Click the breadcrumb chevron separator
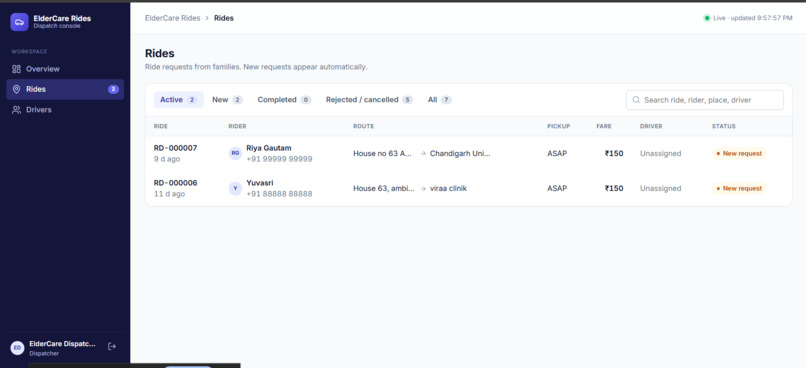The height and width of the screenshot is (368, 806). point(207,18)
